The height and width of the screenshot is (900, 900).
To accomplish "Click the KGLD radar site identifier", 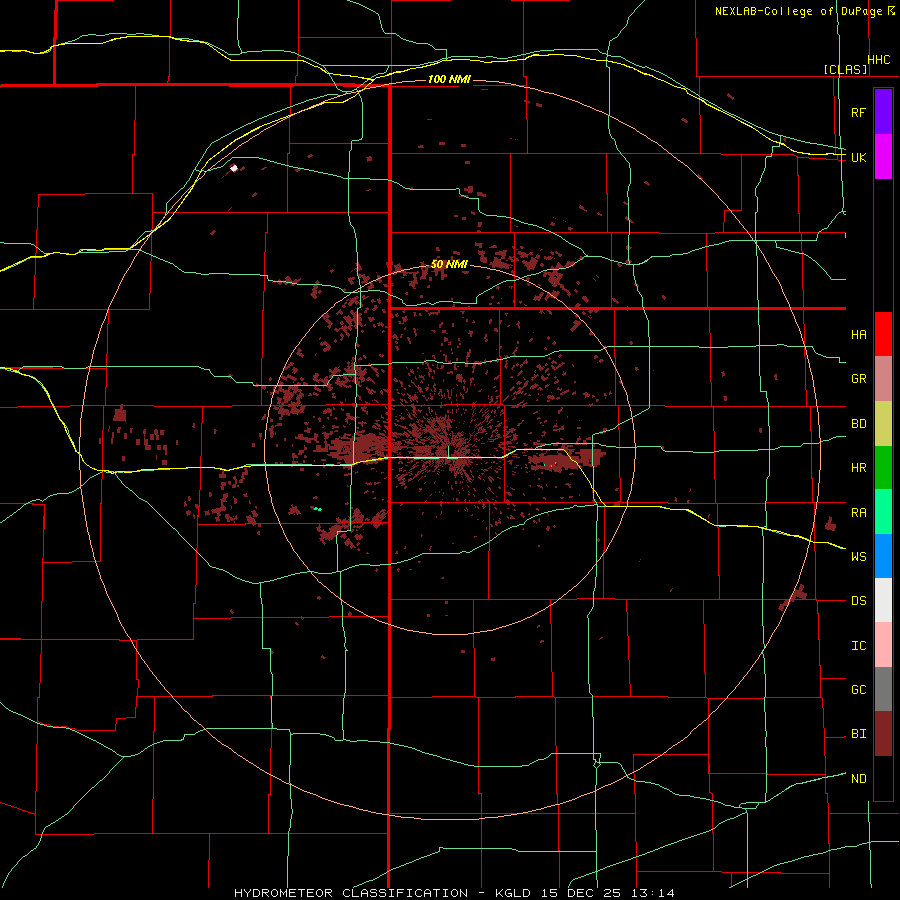I will 513,893.
